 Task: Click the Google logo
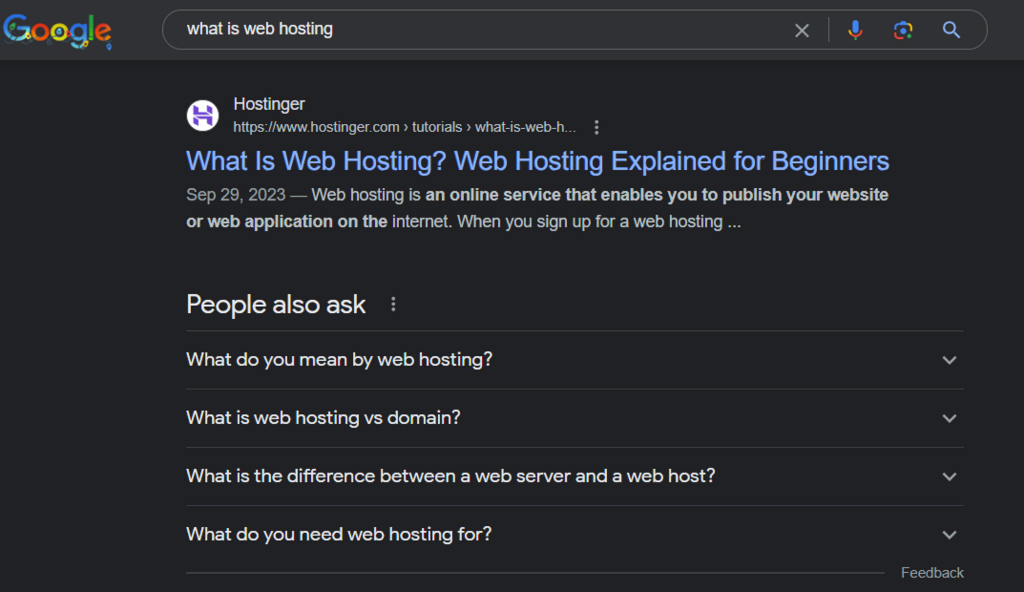[57, 31]
